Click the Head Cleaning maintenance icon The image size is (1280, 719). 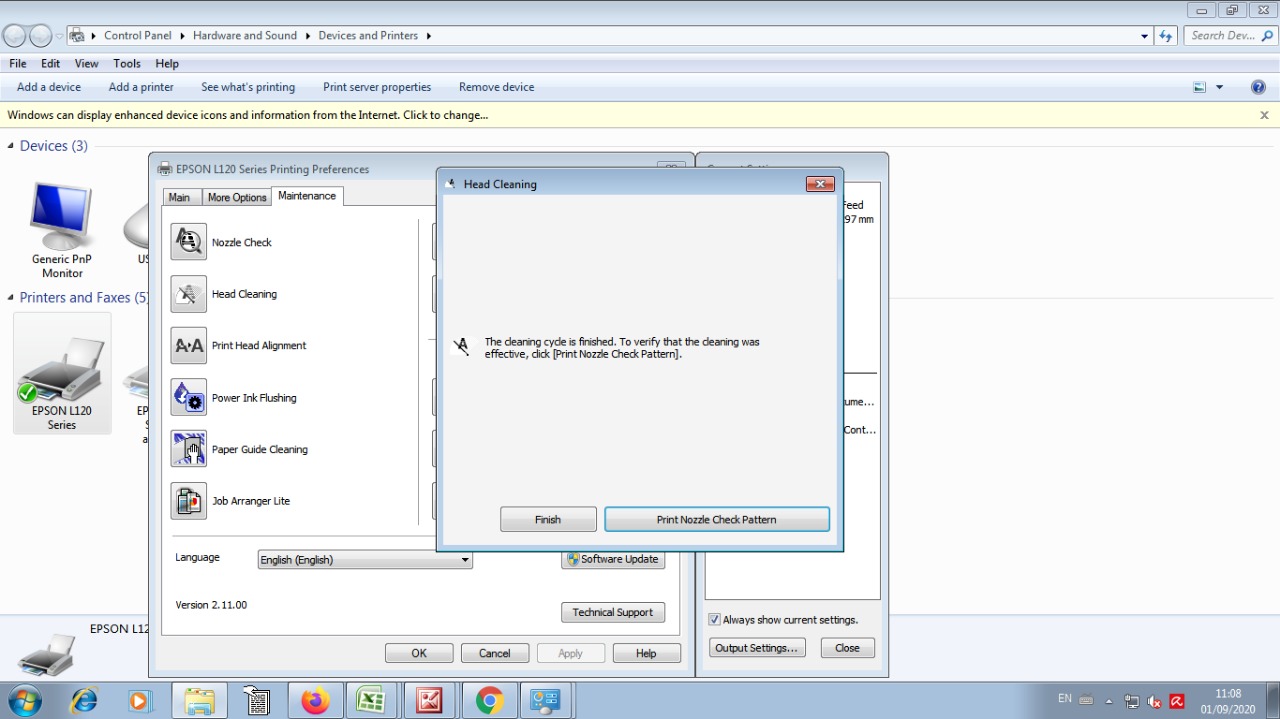(x=189, y=294)
